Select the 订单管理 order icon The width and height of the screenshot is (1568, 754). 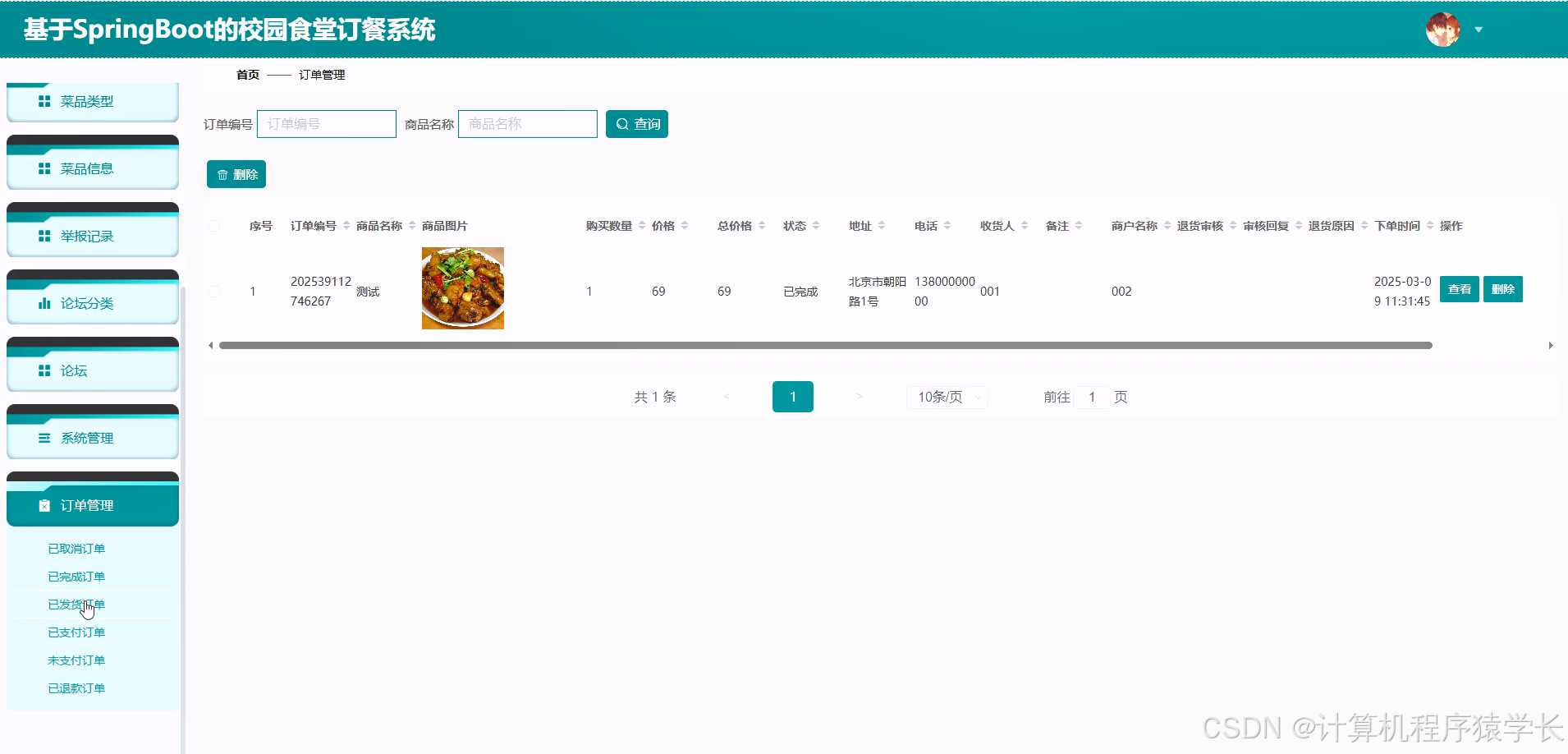44,505
